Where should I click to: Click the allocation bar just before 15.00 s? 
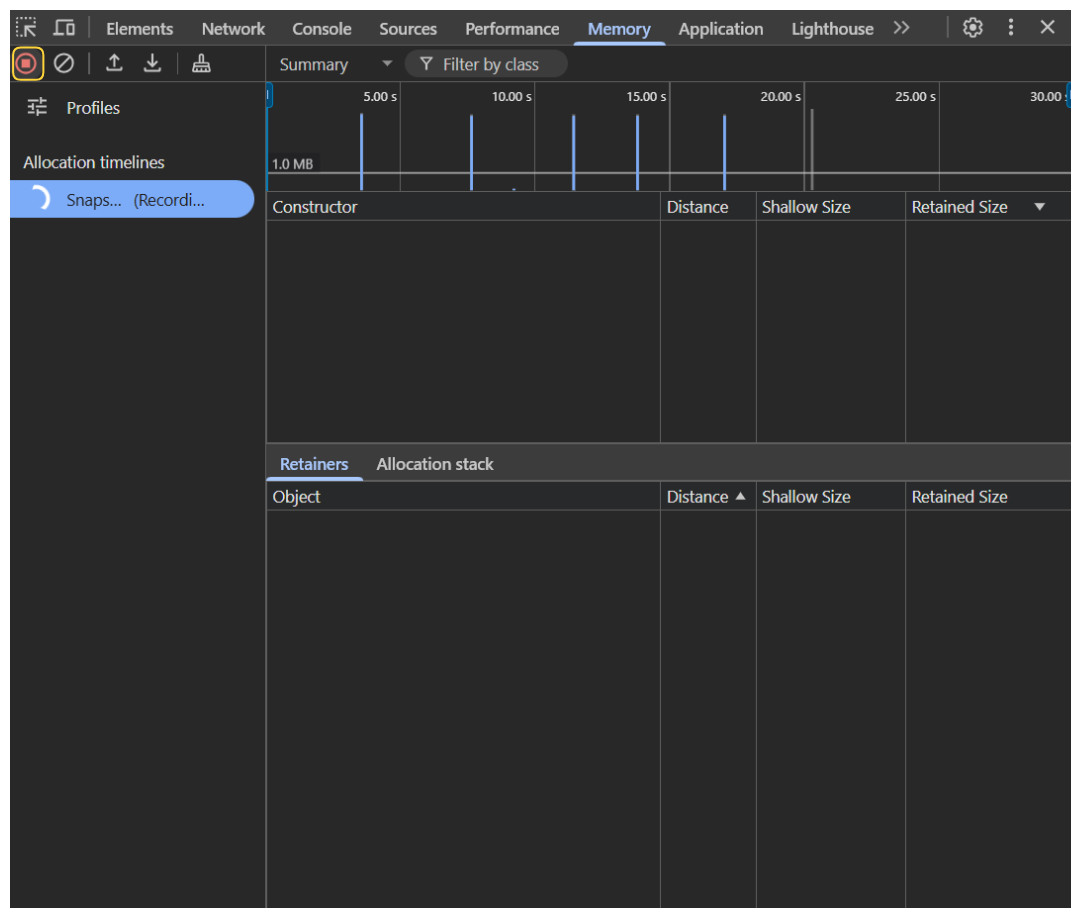638,152
